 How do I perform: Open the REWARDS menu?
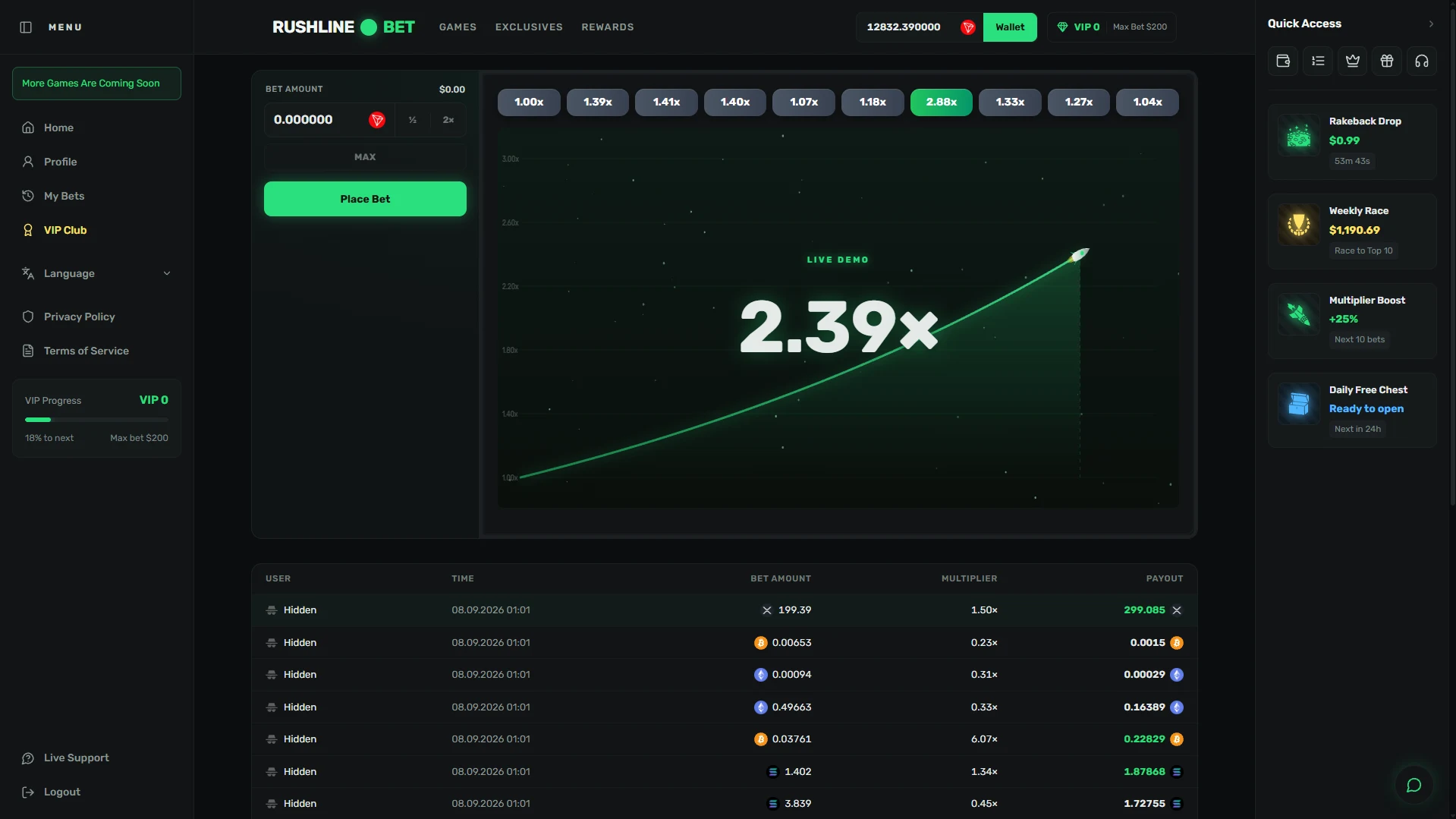(x=608, y=27)
